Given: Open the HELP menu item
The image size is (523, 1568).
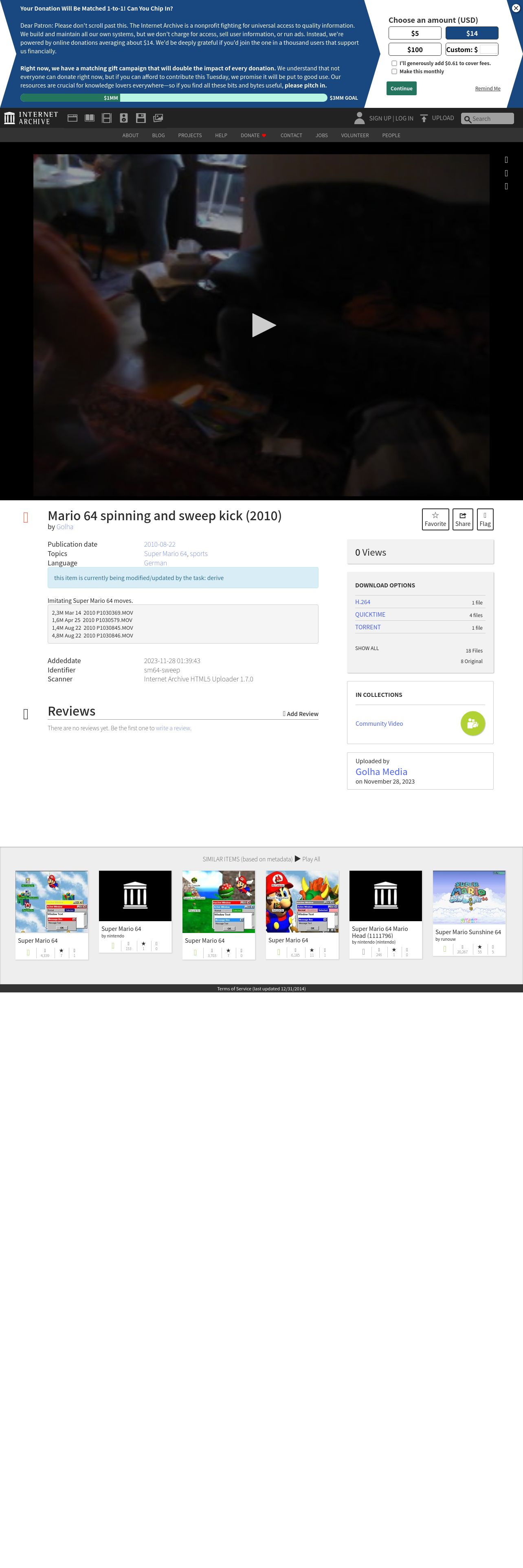Looking at the screenshot, I should 221,135.
